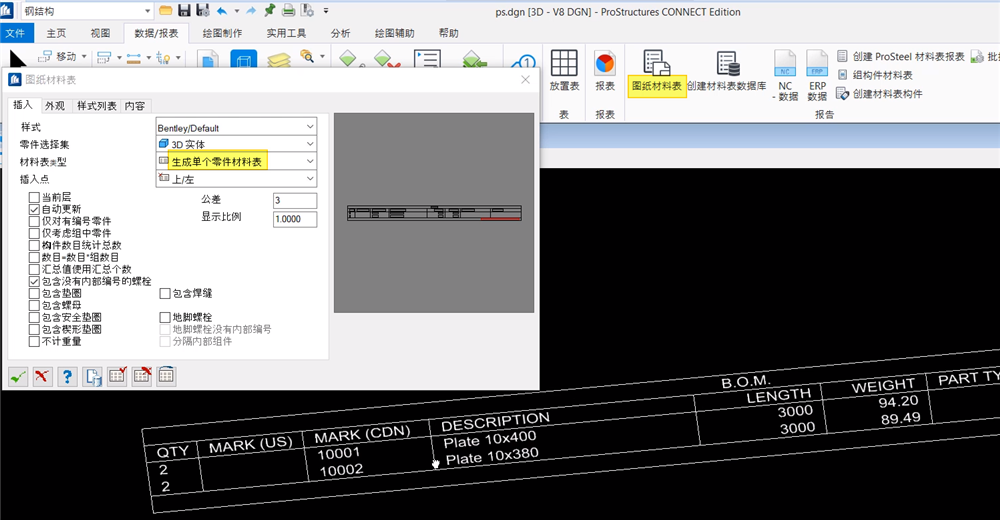Print using the printer icon

coord(288,10)
